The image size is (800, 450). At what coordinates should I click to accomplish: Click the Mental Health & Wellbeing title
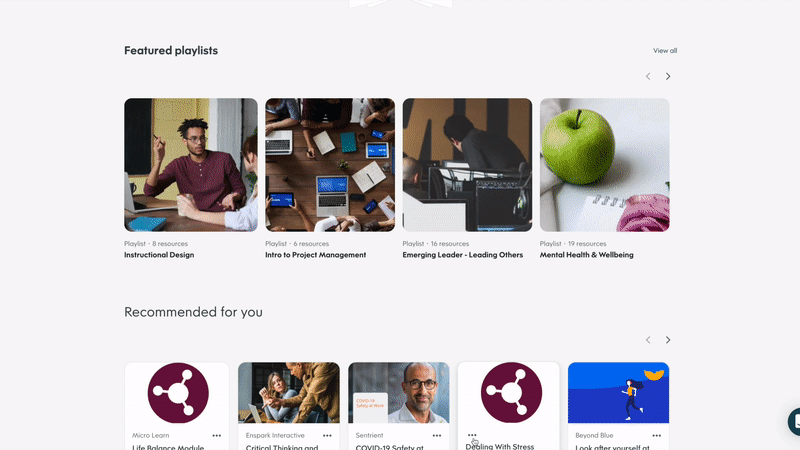[x=586, y=255]
